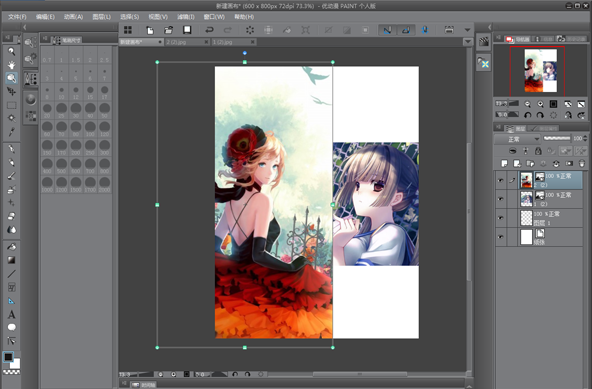The width and height of the screenshot is (592, 389).
Task: Select the rectangle Selection area tool
Action: (11, 105)
